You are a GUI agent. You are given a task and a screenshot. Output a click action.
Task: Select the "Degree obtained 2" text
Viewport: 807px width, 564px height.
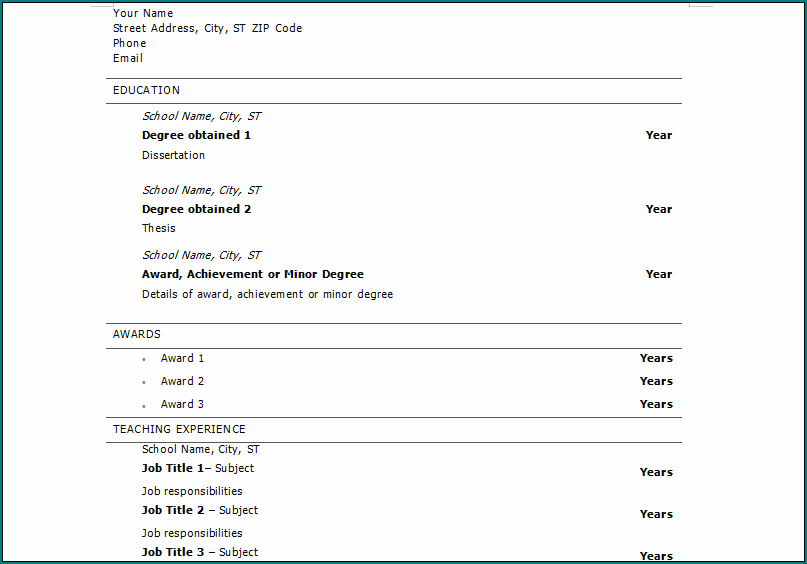point(197,209)
